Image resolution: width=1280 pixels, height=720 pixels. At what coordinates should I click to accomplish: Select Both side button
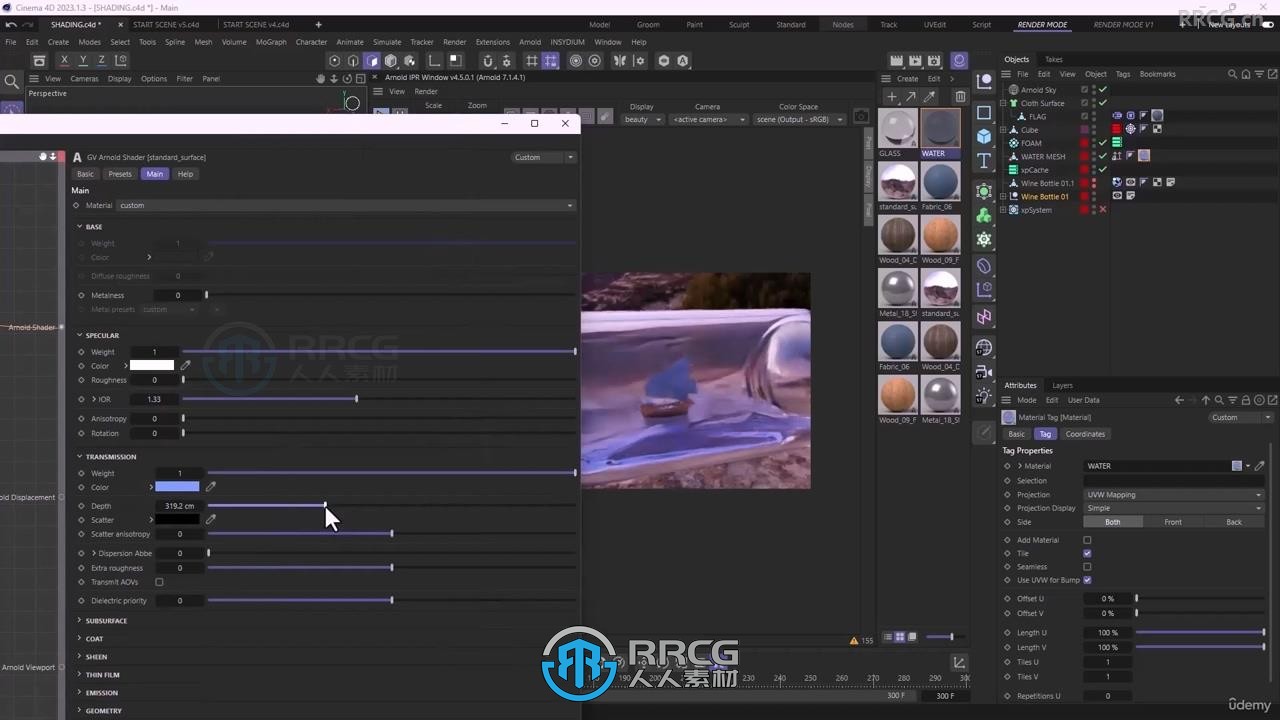tap(1113, 522)
